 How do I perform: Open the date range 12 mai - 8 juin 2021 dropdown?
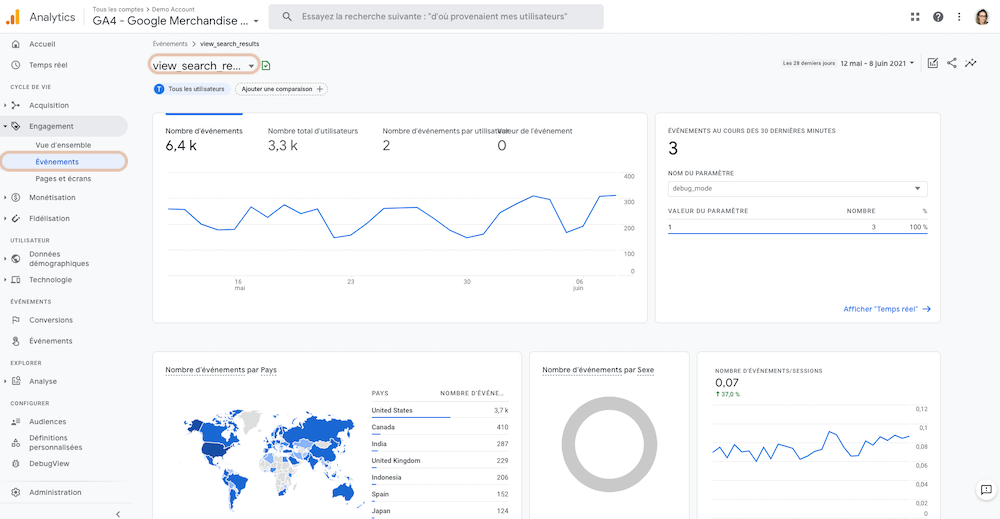tap(877, 63)
